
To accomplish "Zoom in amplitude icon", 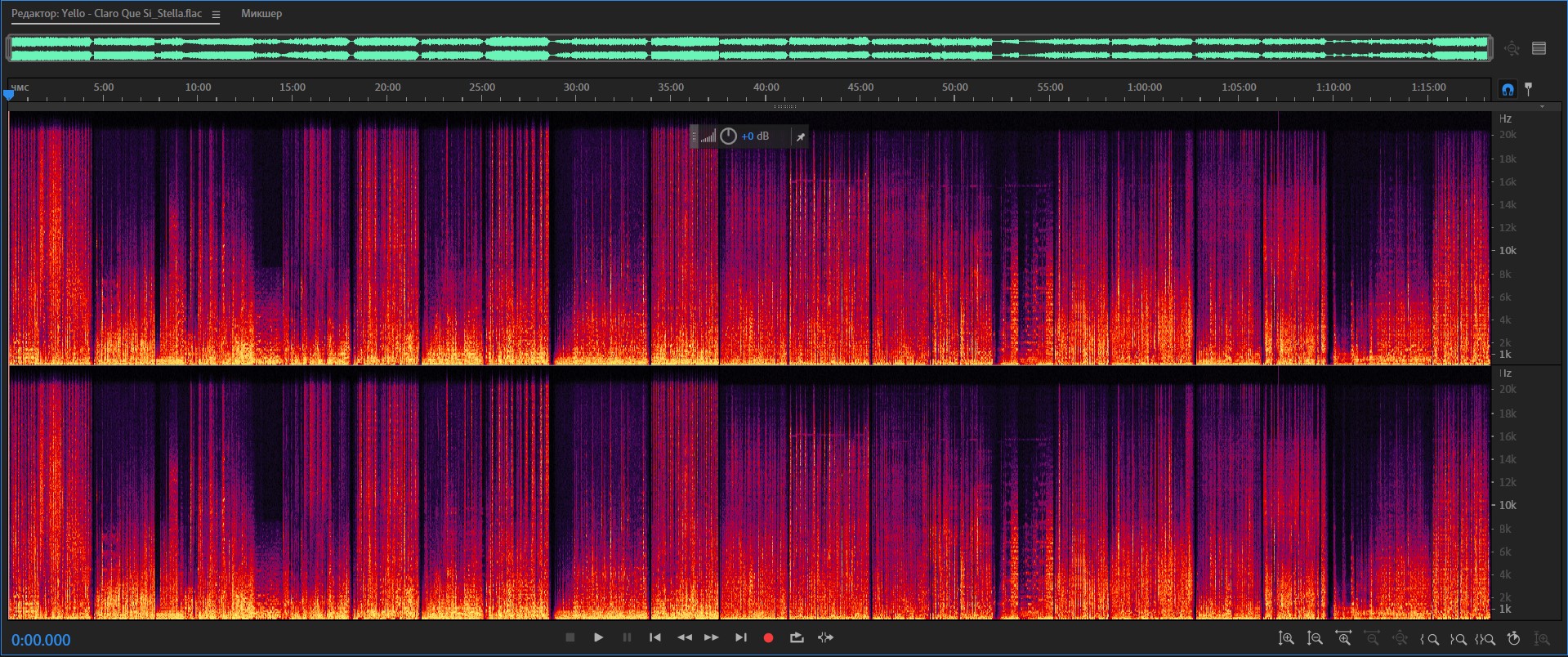I will point(1286,639).
